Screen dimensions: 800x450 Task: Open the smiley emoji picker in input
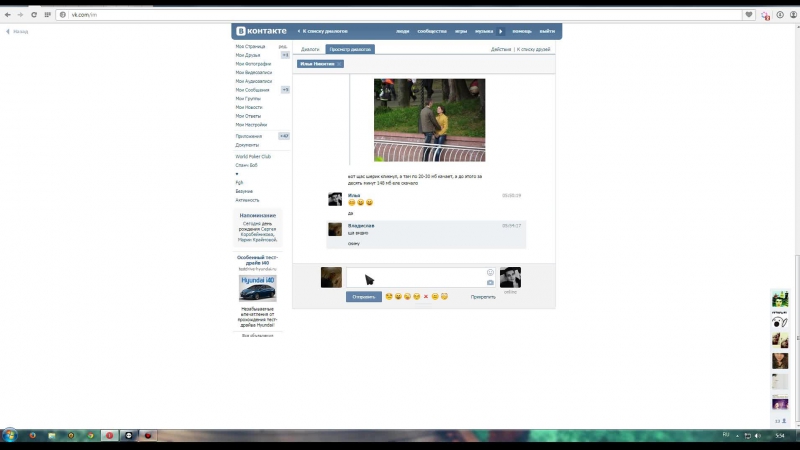490,272
